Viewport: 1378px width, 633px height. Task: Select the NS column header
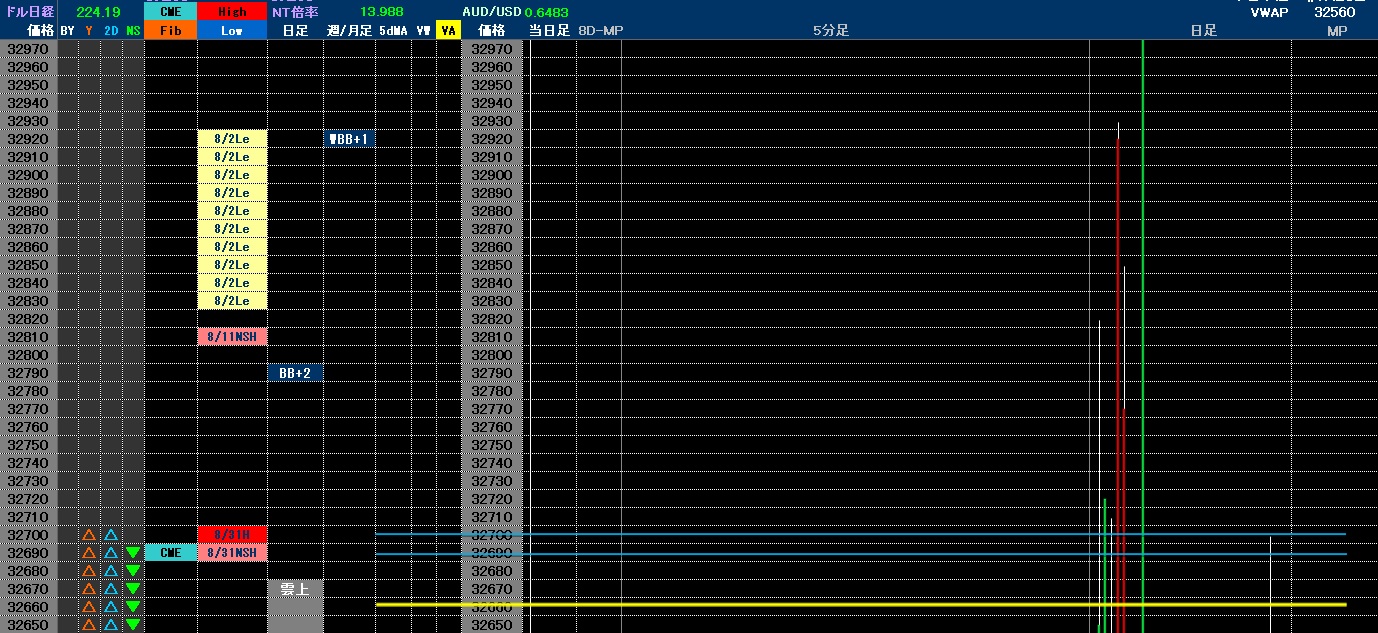pyautogui.click(x=133, y=31)
